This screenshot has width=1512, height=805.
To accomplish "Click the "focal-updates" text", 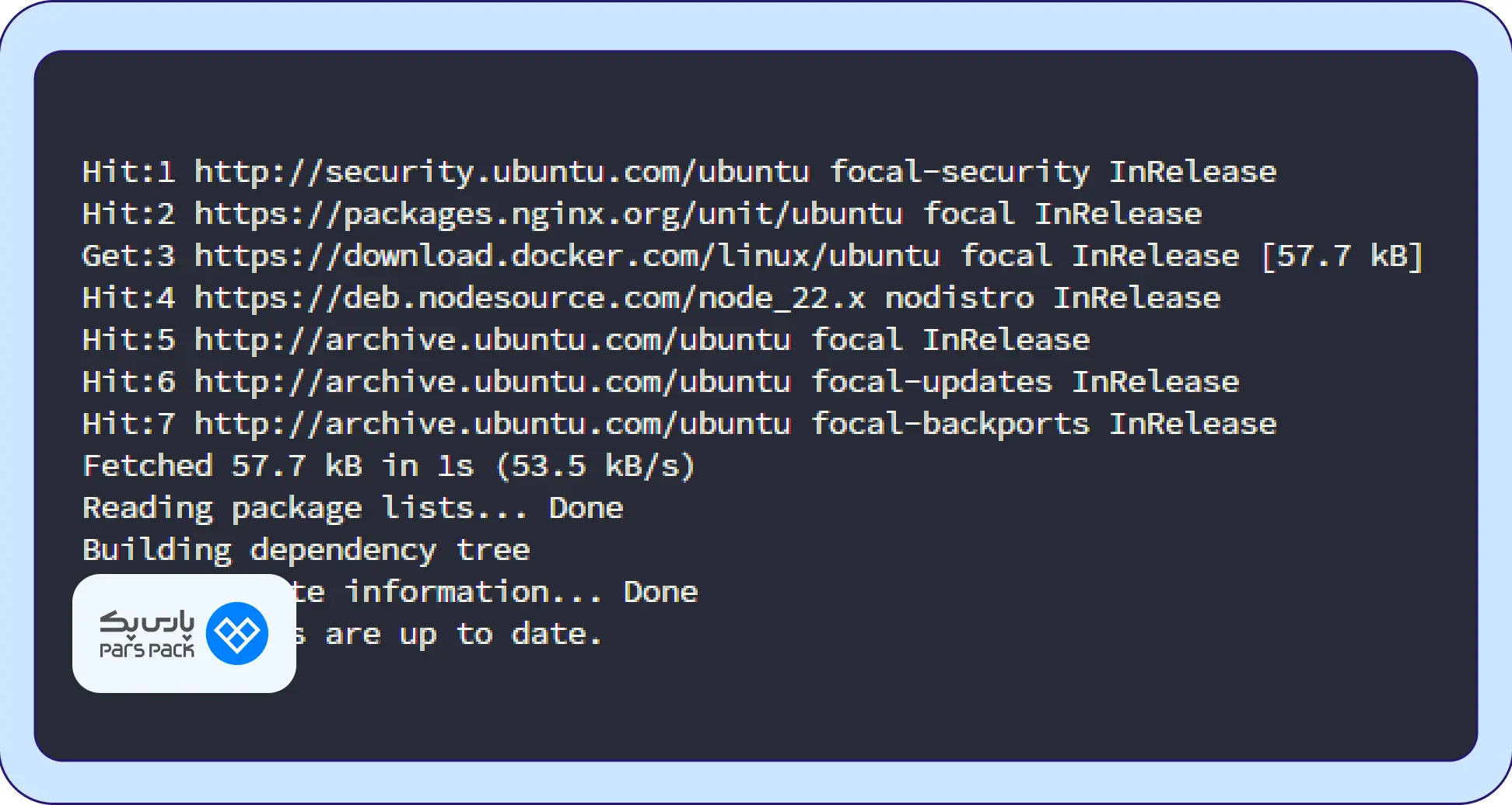I will [931, 382].
